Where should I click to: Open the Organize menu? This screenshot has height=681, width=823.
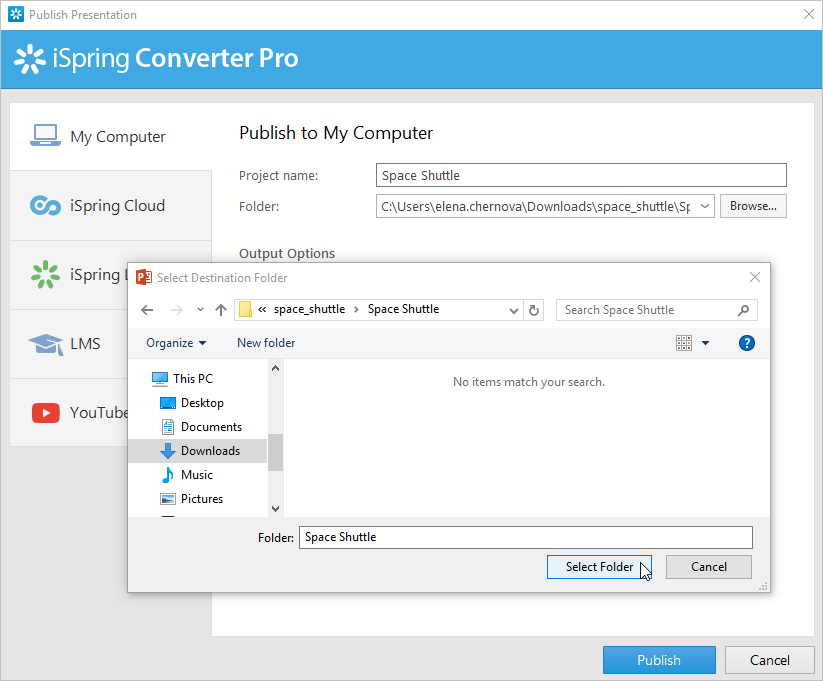tap(176, 343)
